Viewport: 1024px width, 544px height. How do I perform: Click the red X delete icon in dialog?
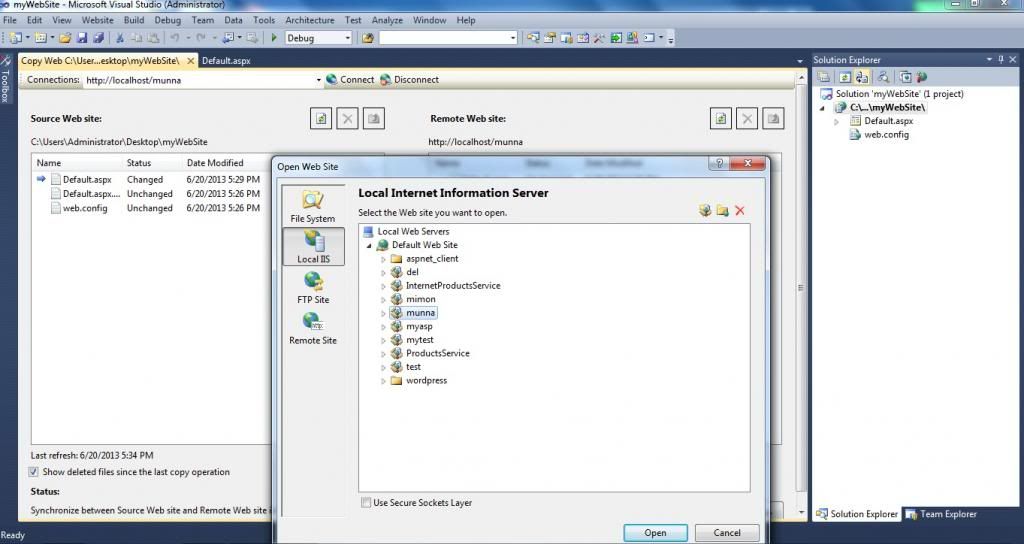tap(740, 210)
